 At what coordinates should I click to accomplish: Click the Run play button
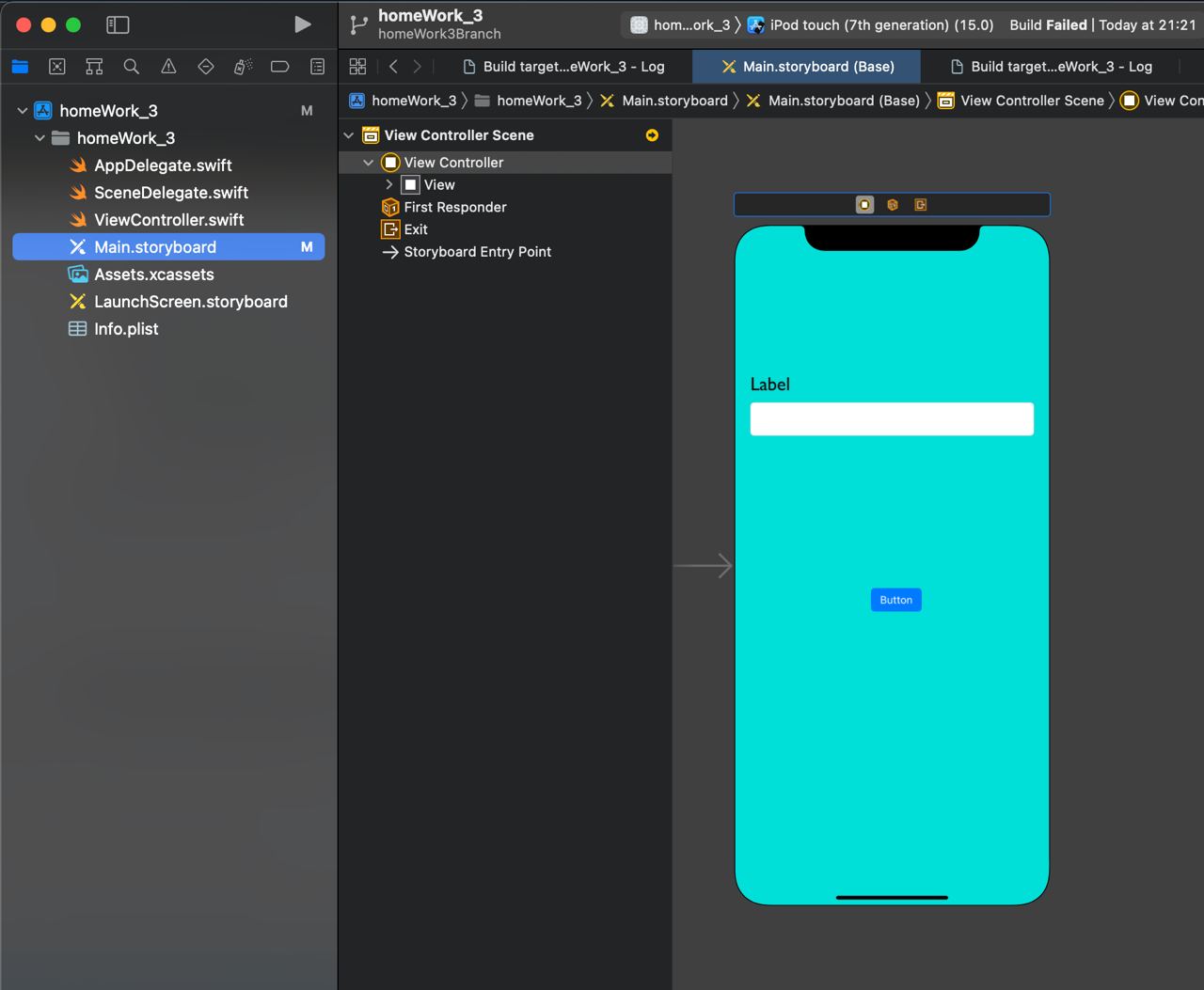(x=302, y=24)
